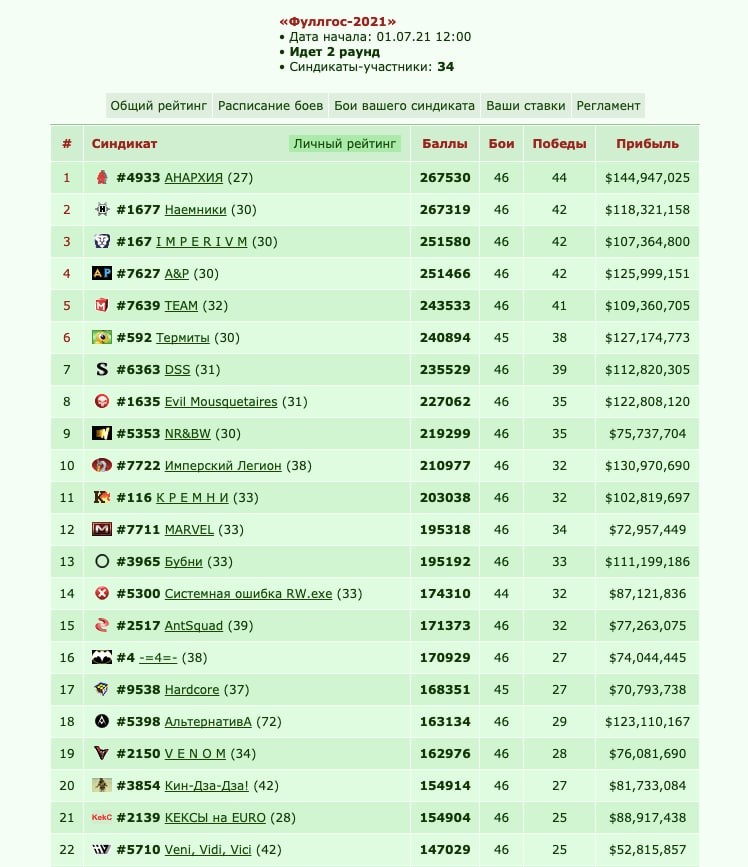This screenshot has width=748, height=867.
Task: Click the Evil Mousquetaires red skull icon
Action: coord(102,401)
